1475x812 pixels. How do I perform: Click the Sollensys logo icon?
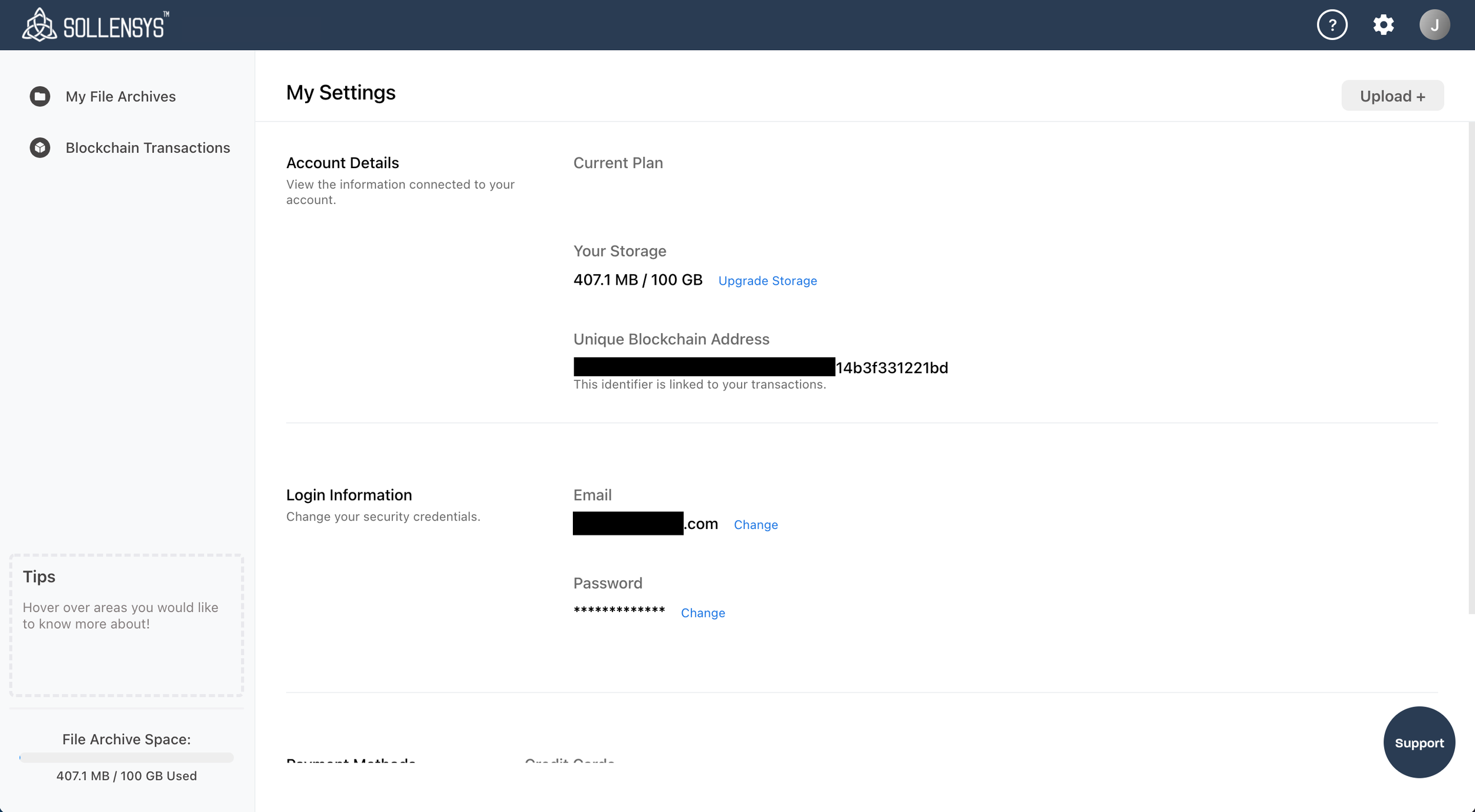click(39, 25)
